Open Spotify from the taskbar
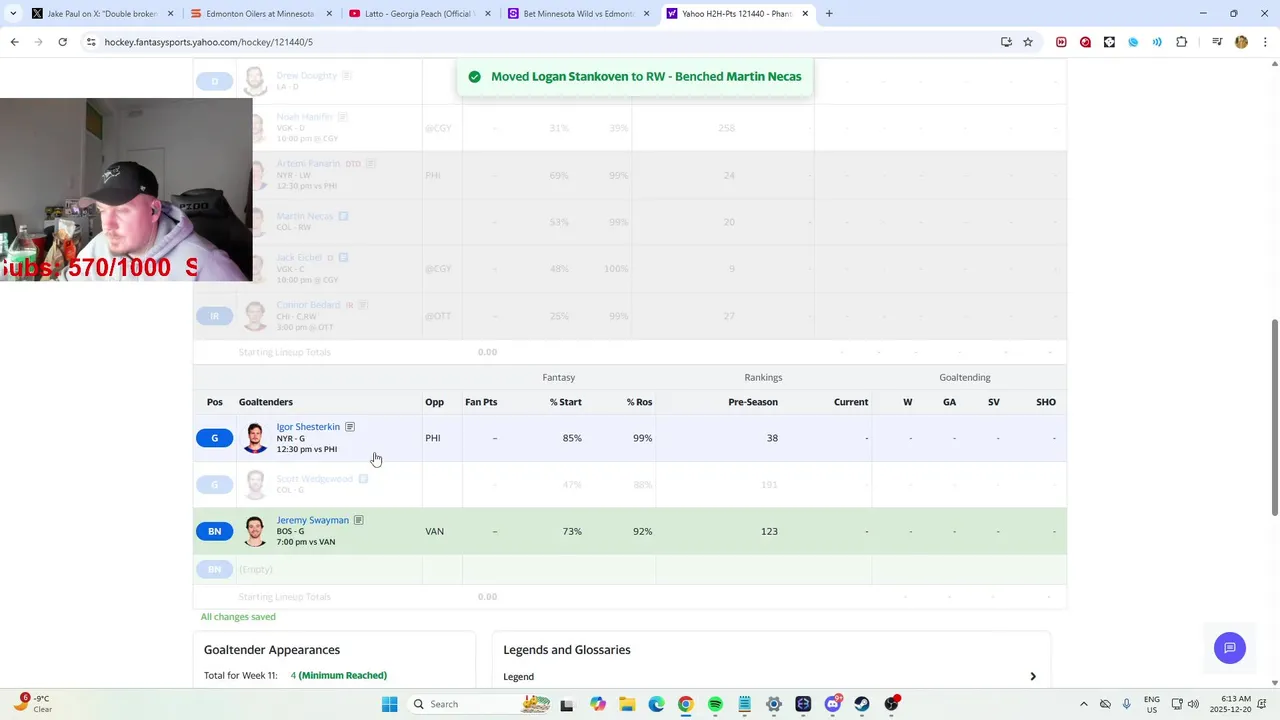This screenshot has width=1280, height=720. tap(715, 704)
